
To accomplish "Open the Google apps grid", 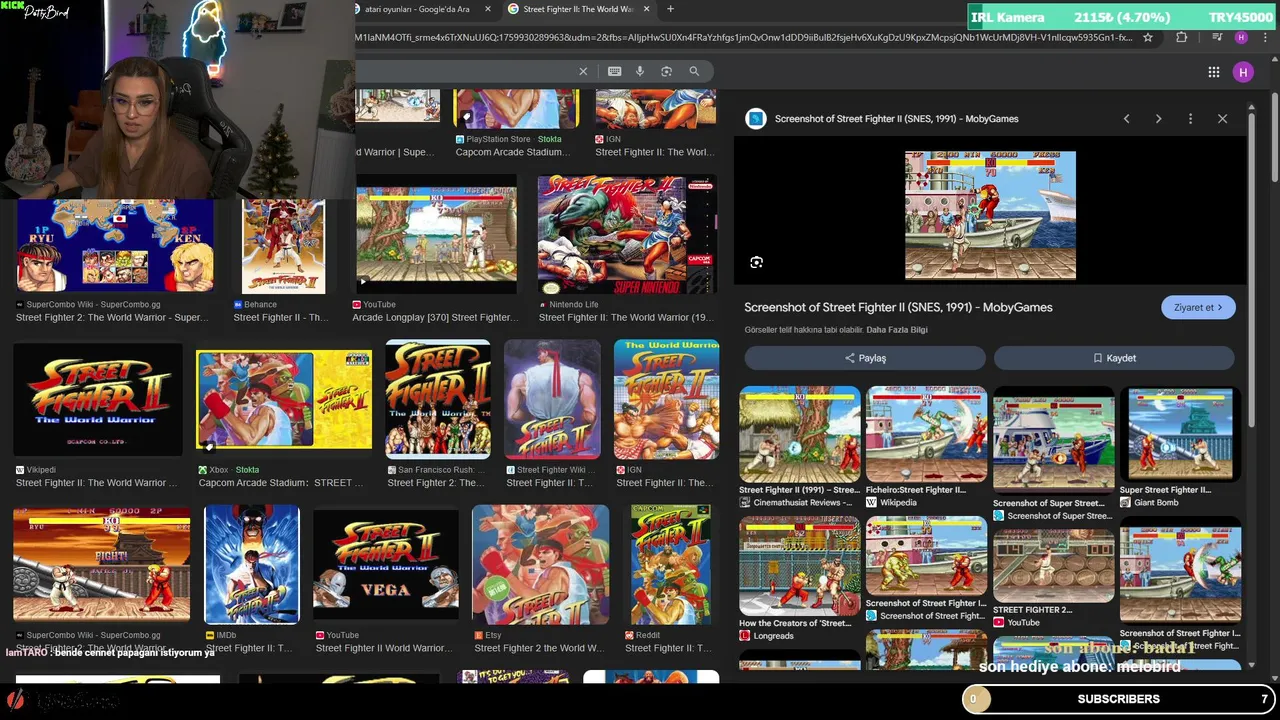I will point(1213,72).
